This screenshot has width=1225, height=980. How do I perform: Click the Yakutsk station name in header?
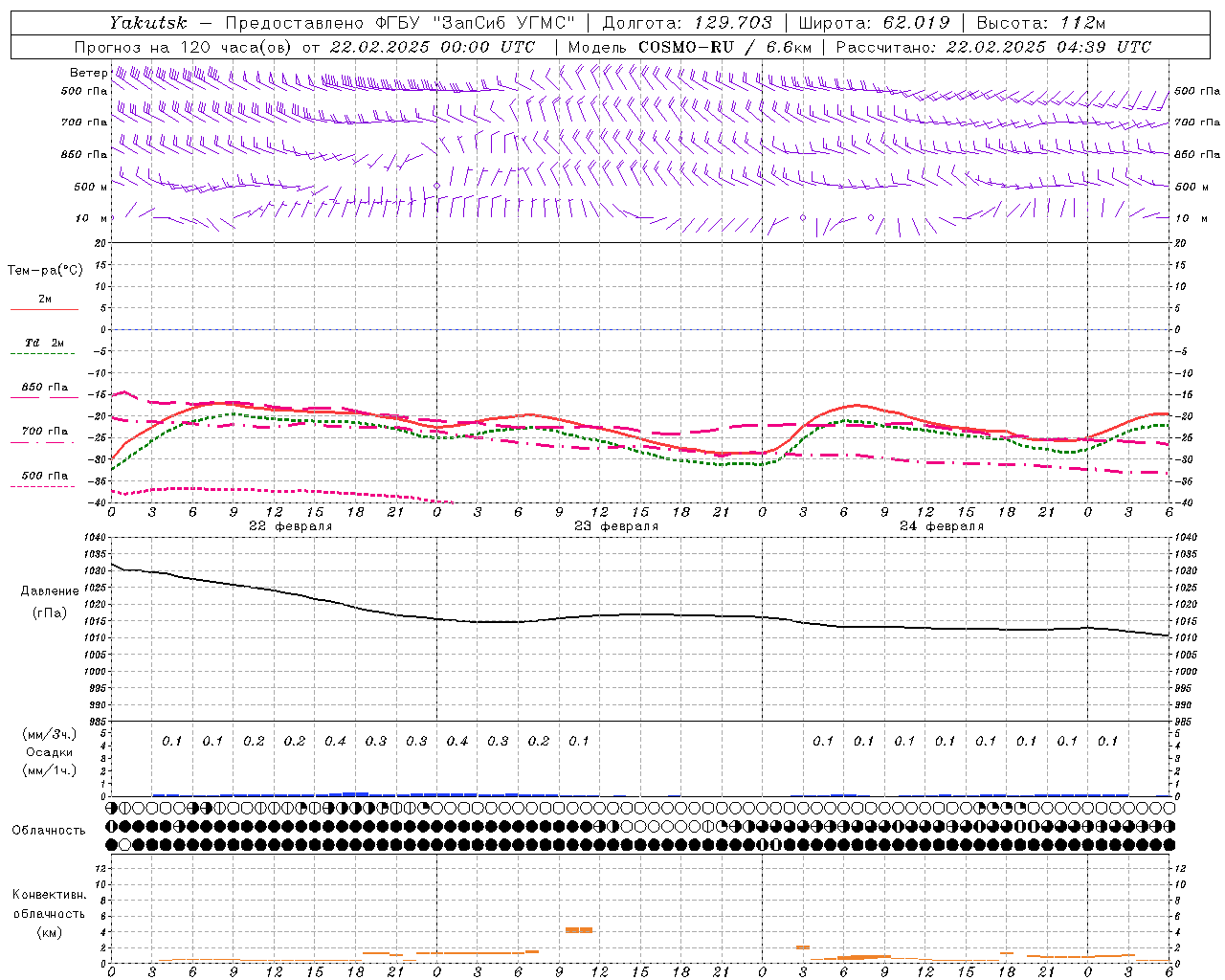pyautogui.click(x=147, y=23)
